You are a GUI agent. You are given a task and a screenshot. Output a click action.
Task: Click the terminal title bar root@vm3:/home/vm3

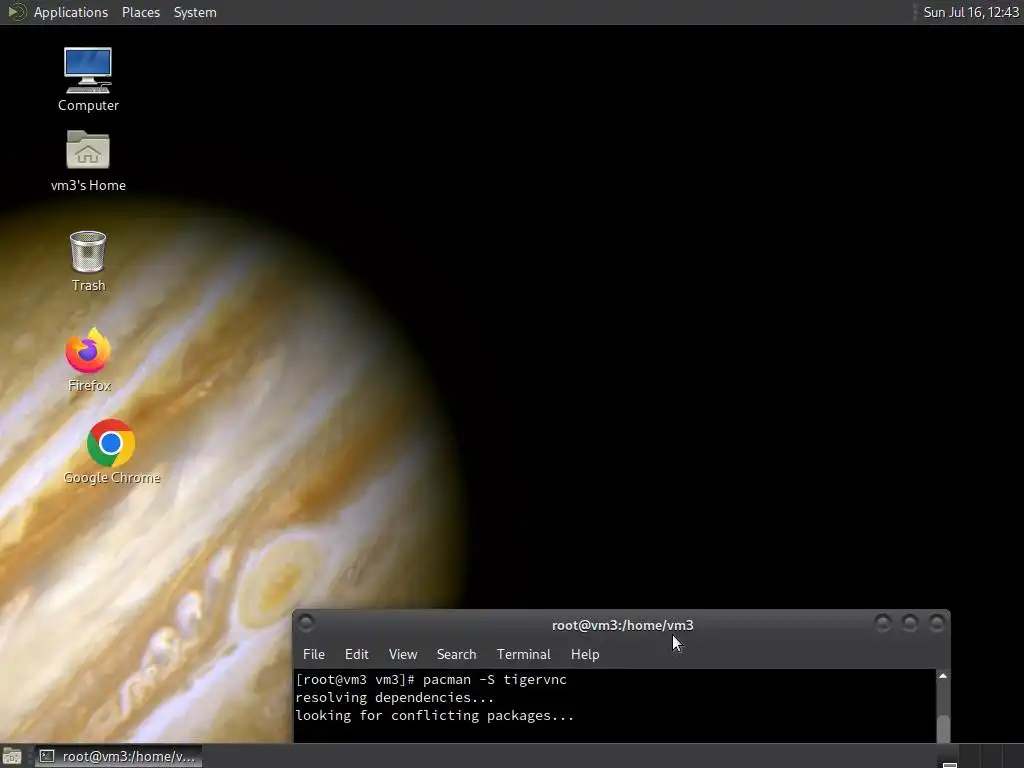tap(622, 625)
